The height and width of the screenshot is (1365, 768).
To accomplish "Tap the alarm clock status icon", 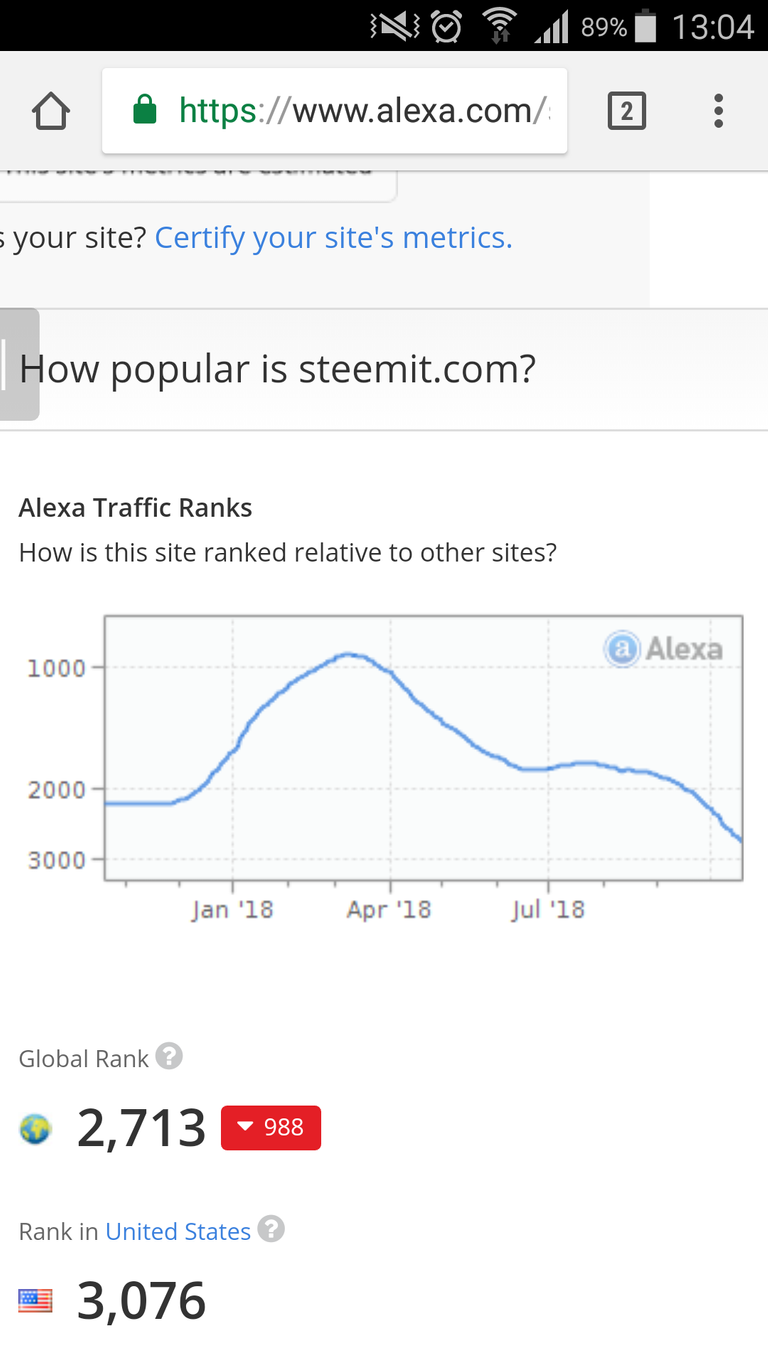I will 446,26.
